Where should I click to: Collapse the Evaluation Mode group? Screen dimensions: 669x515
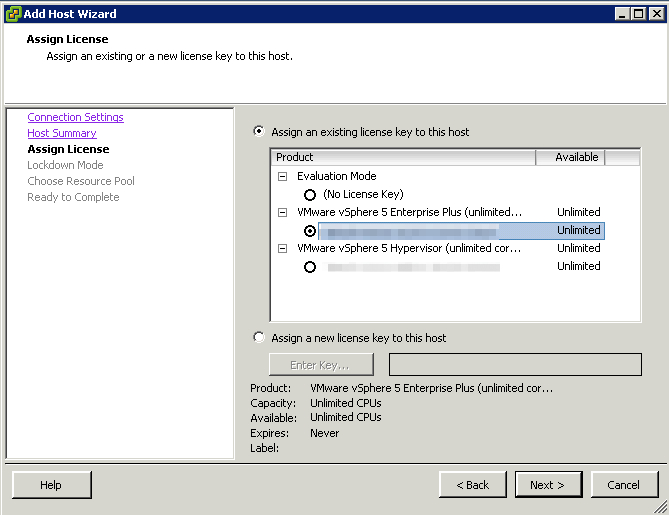pyautogui.click(x=282, y=176)
